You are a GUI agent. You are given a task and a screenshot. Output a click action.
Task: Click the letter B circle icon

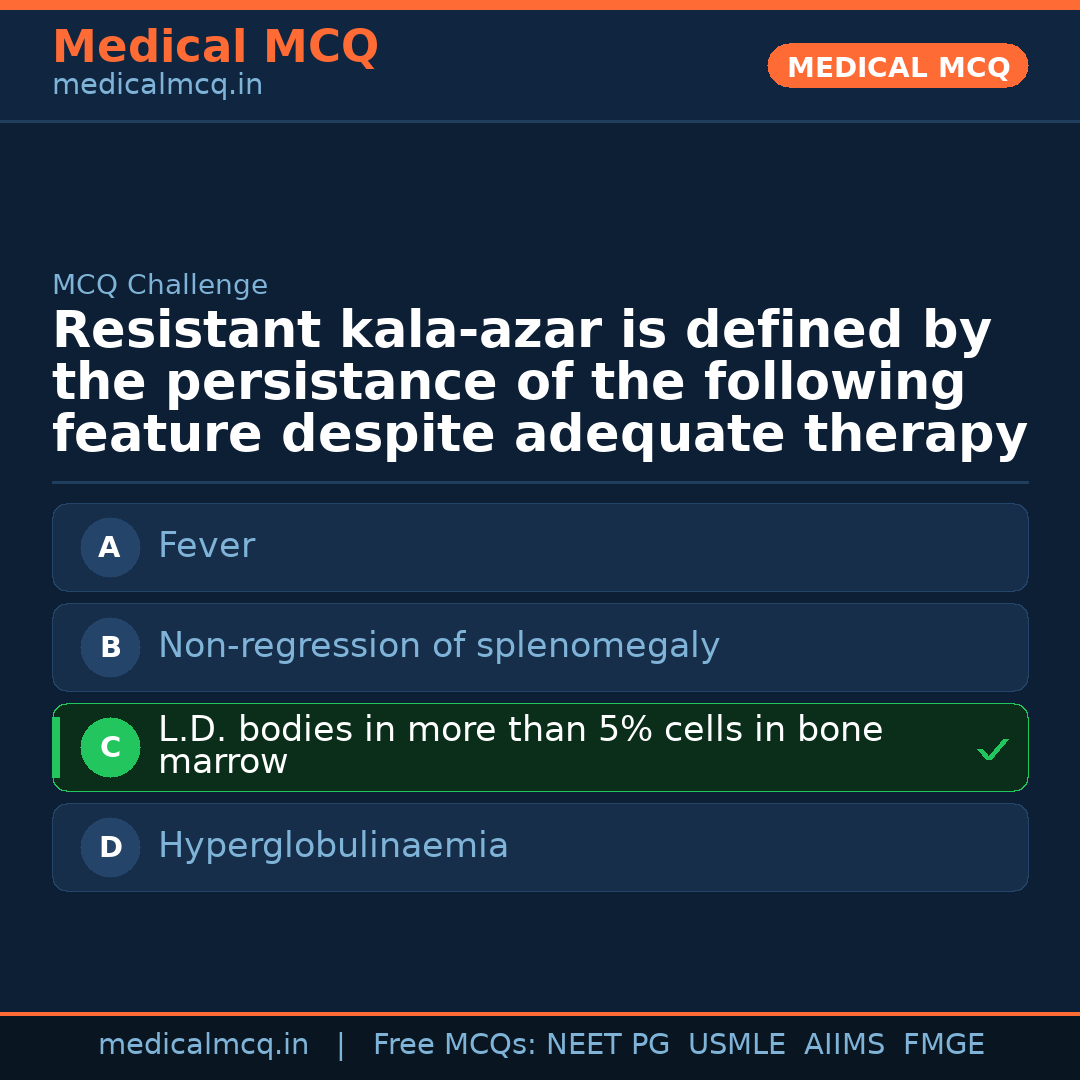pyautogui.click(x=110, y=647)
